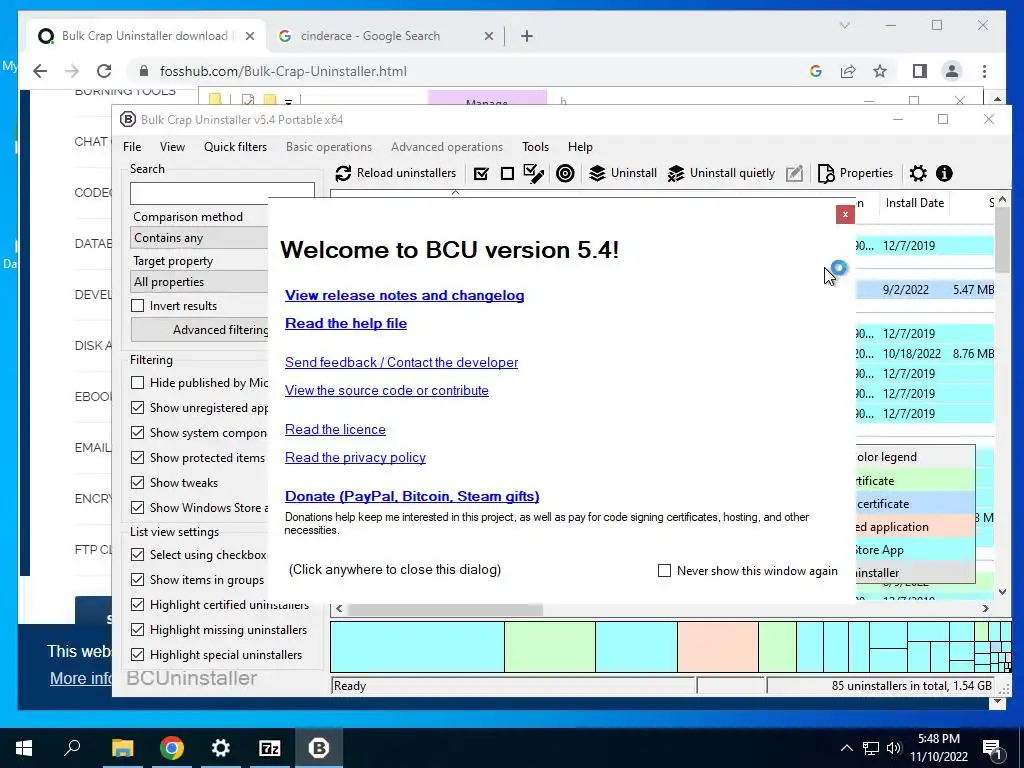
Task: Open a new Chrome tab
Action: [527, 36]
